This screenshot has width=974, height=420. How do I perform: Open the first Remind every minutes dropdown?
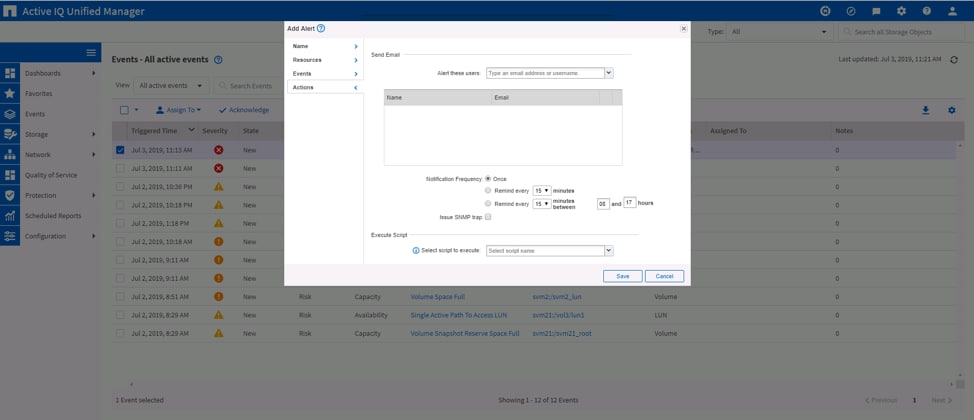542,191
